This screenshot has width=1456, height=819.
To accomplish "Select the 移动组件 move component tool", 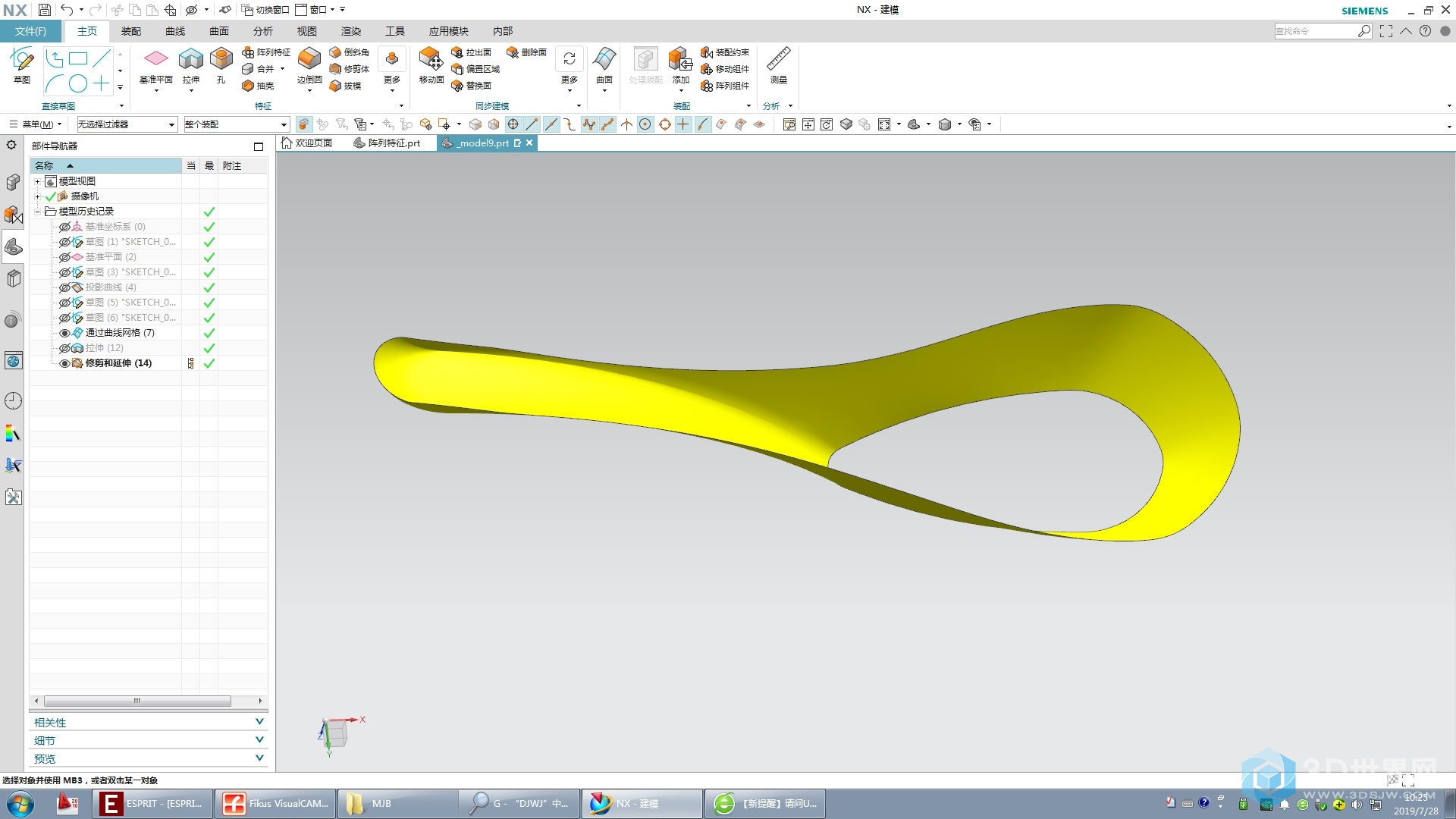I will (725, 69).
